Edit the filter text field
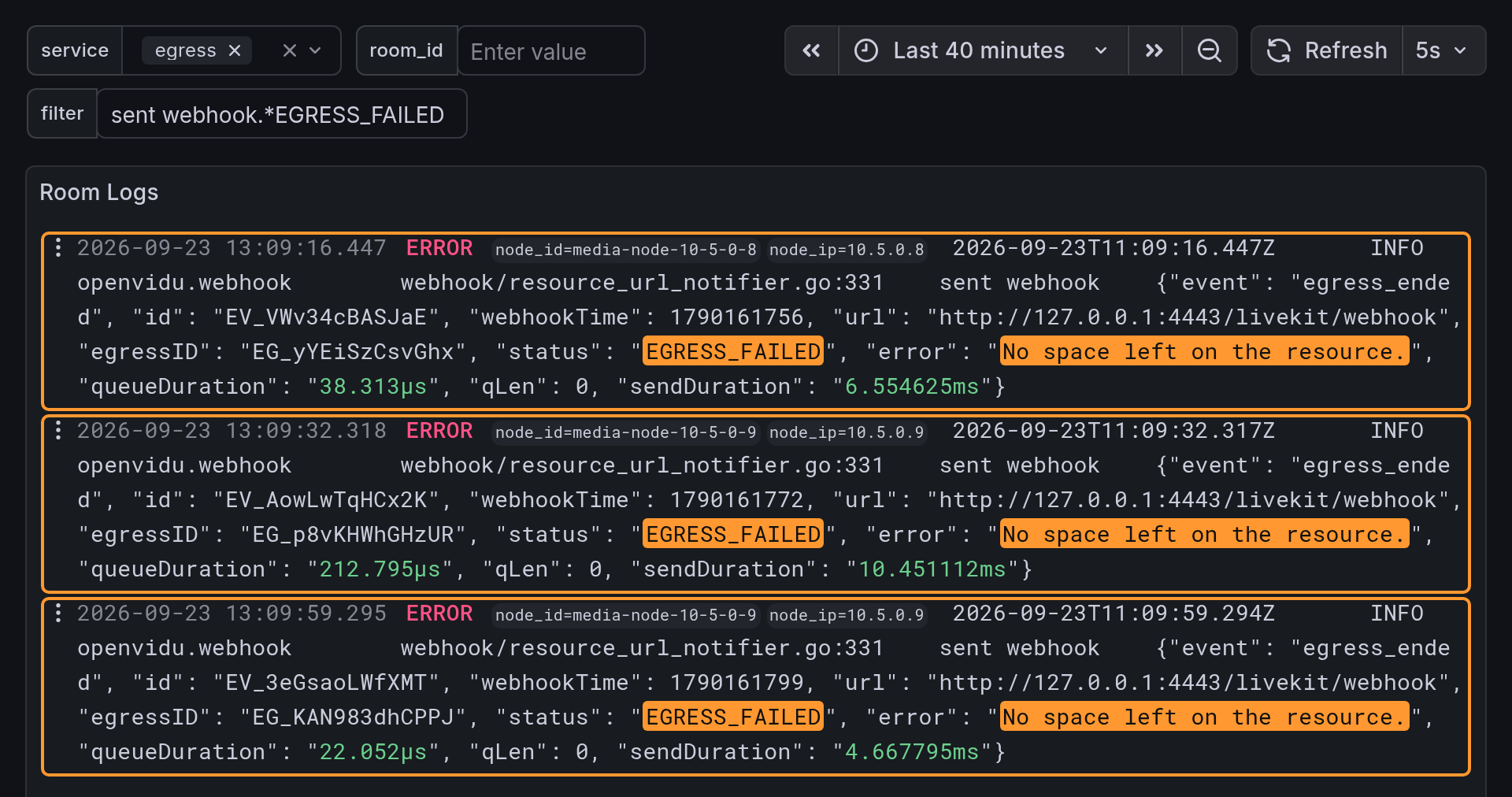1512x797 pixels. [282, 114]
